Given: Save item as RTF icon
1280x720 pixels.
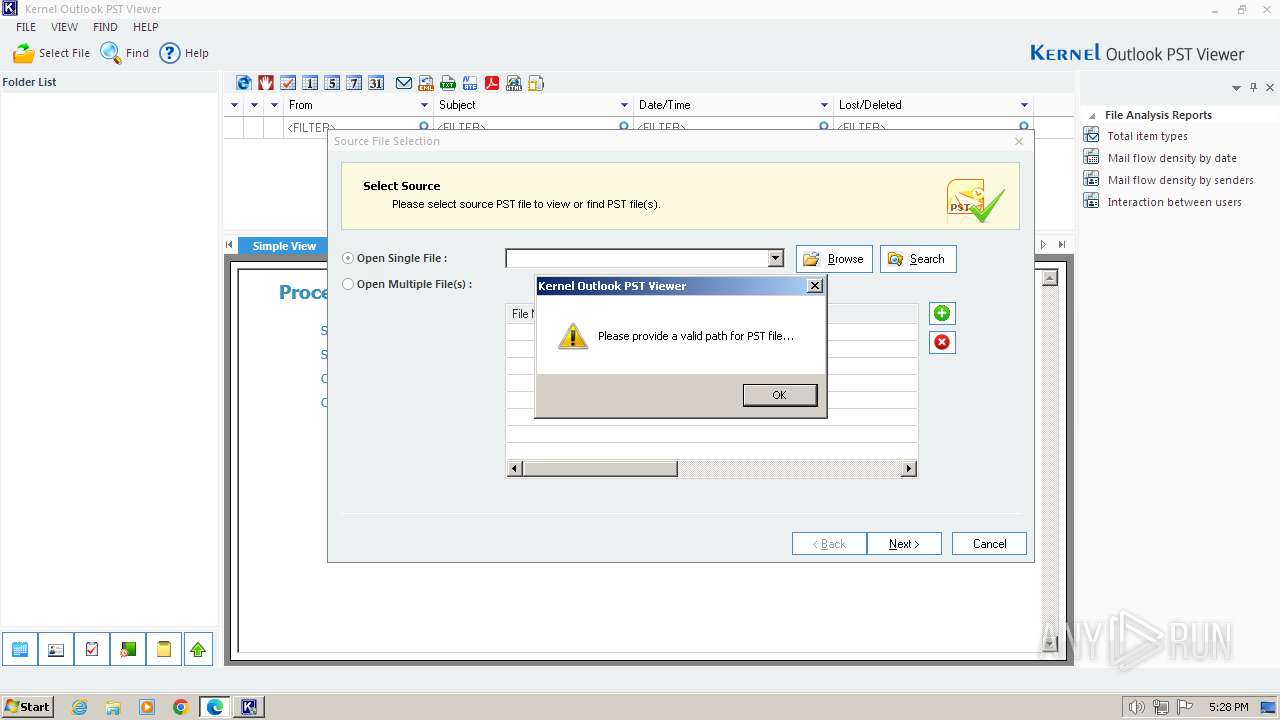Looking at the screenshot, I should (470, 83).
